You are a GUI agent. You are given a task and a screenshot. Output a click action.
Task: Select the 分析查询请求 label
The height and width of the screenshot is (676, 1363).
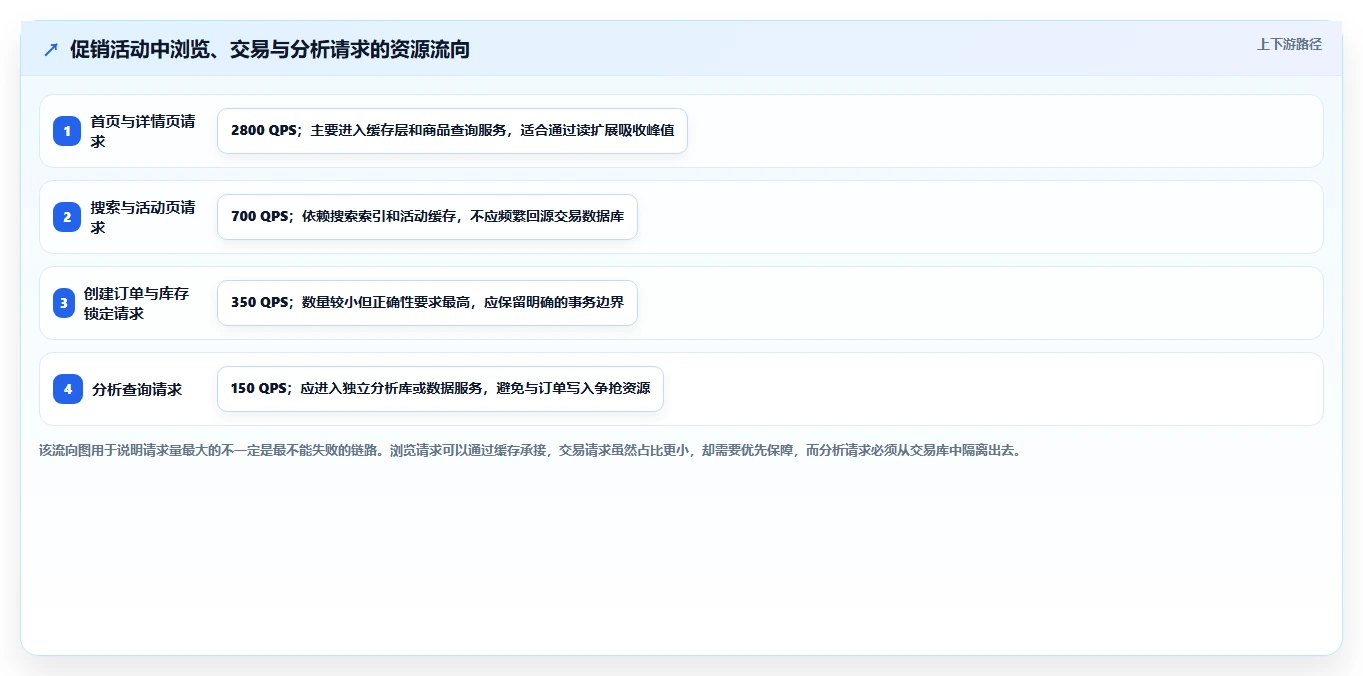point(137,389)
